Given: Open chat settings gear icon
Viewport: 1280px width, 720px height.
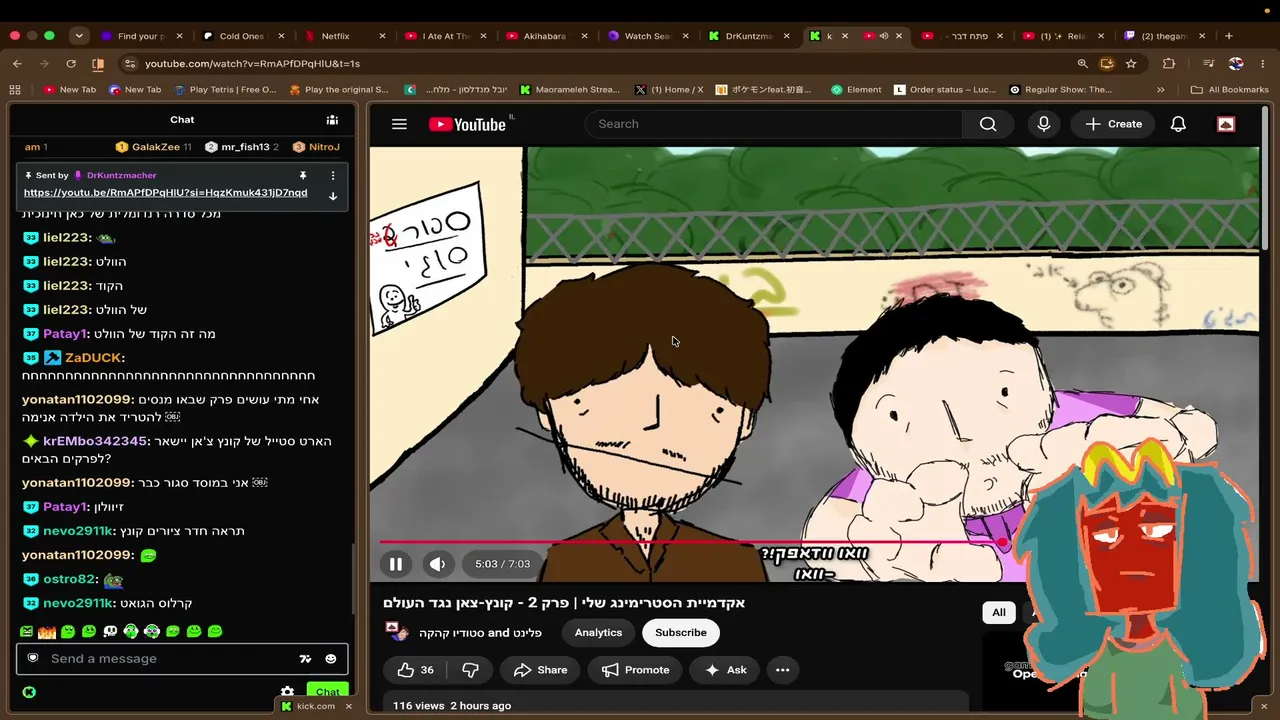Looking at the screenshot, I should (287, 692).
